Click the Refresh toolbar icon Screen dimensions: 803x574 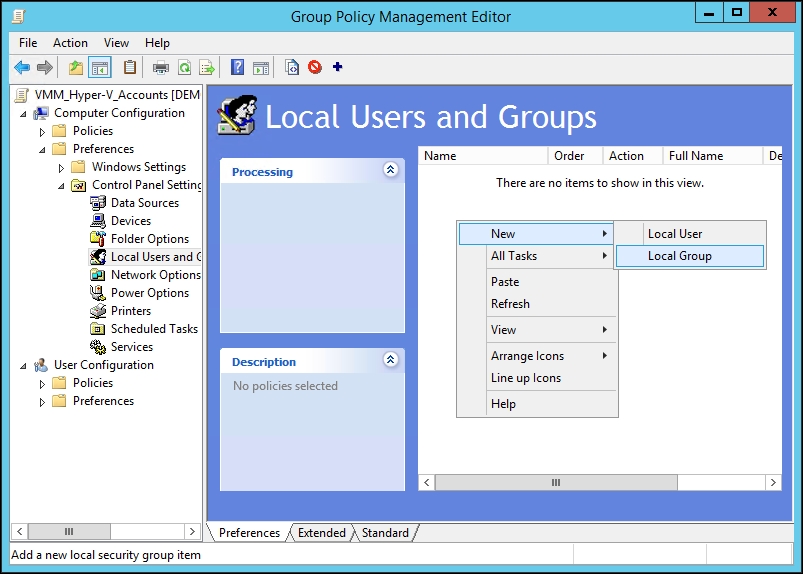(x=184, y=68)
